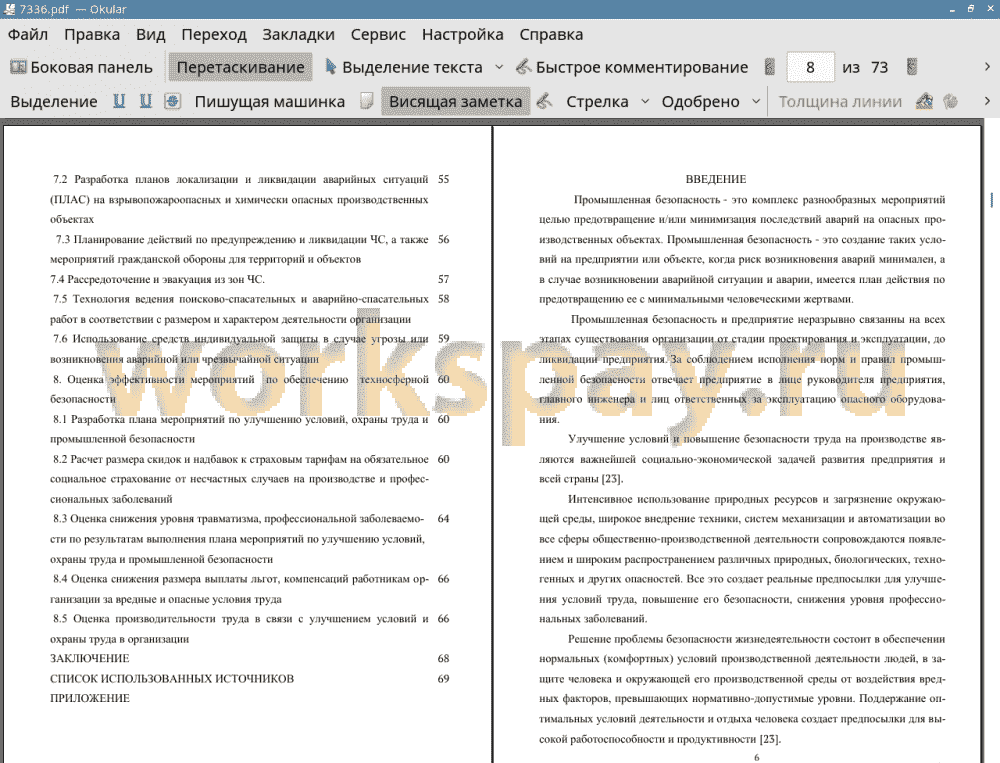The height and width of the screenshot is (763, 1000).
Task: Open the Okular window icon menu
Action: (9, 9)
